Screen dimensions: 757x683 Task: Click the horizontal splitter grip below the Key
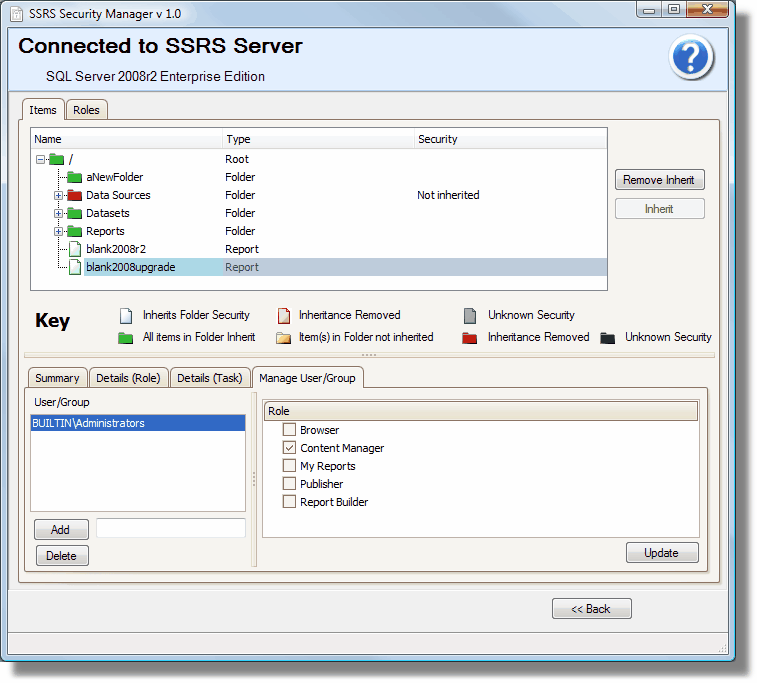(x=369, y=355)
